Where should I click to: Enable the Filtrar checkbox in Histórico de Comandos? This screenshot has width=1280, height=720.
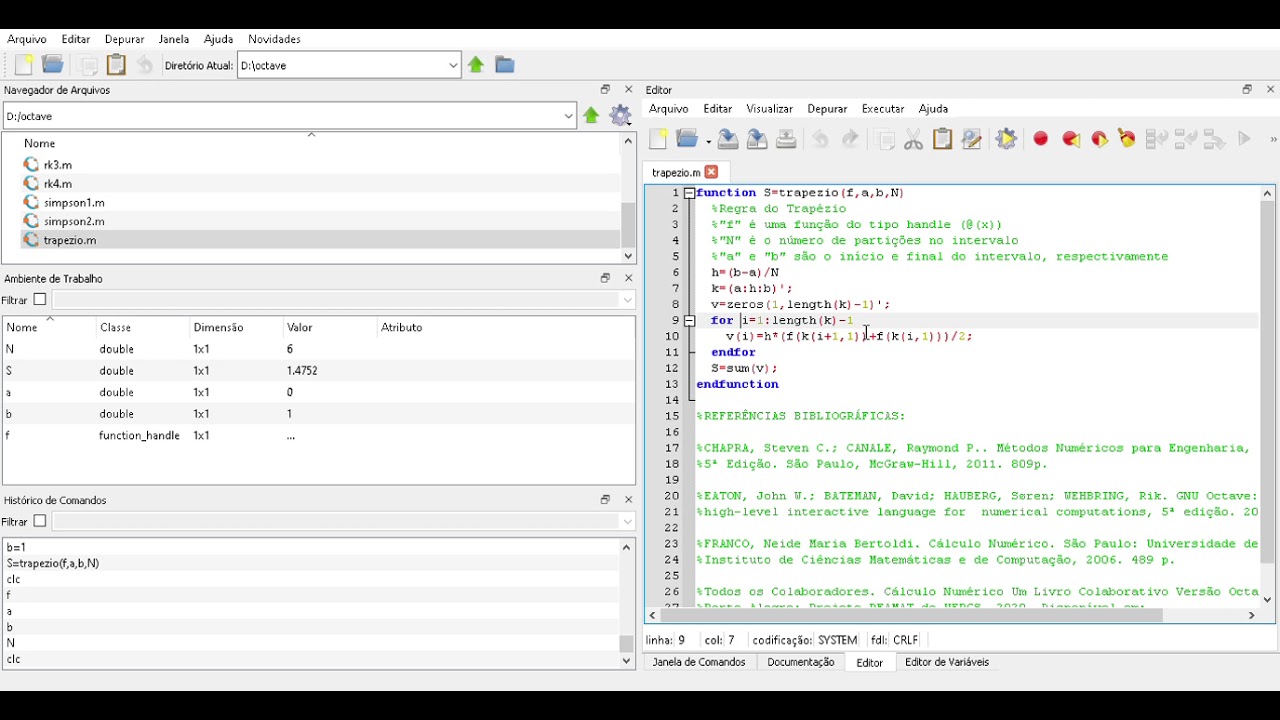click(40, 521)
